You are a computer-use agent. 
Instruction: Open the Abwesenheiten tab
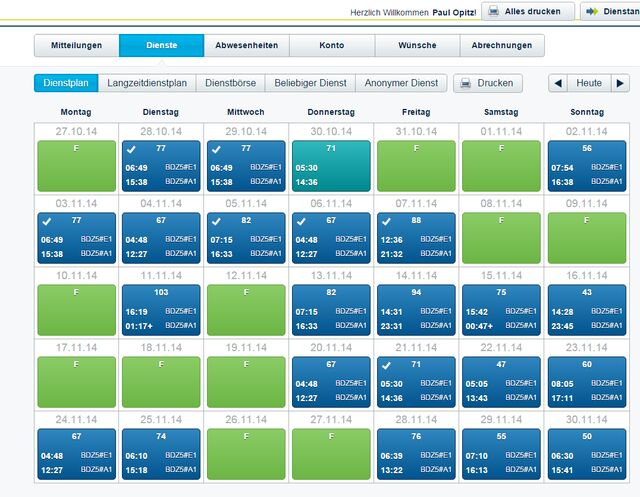click(x=247, y=45)
